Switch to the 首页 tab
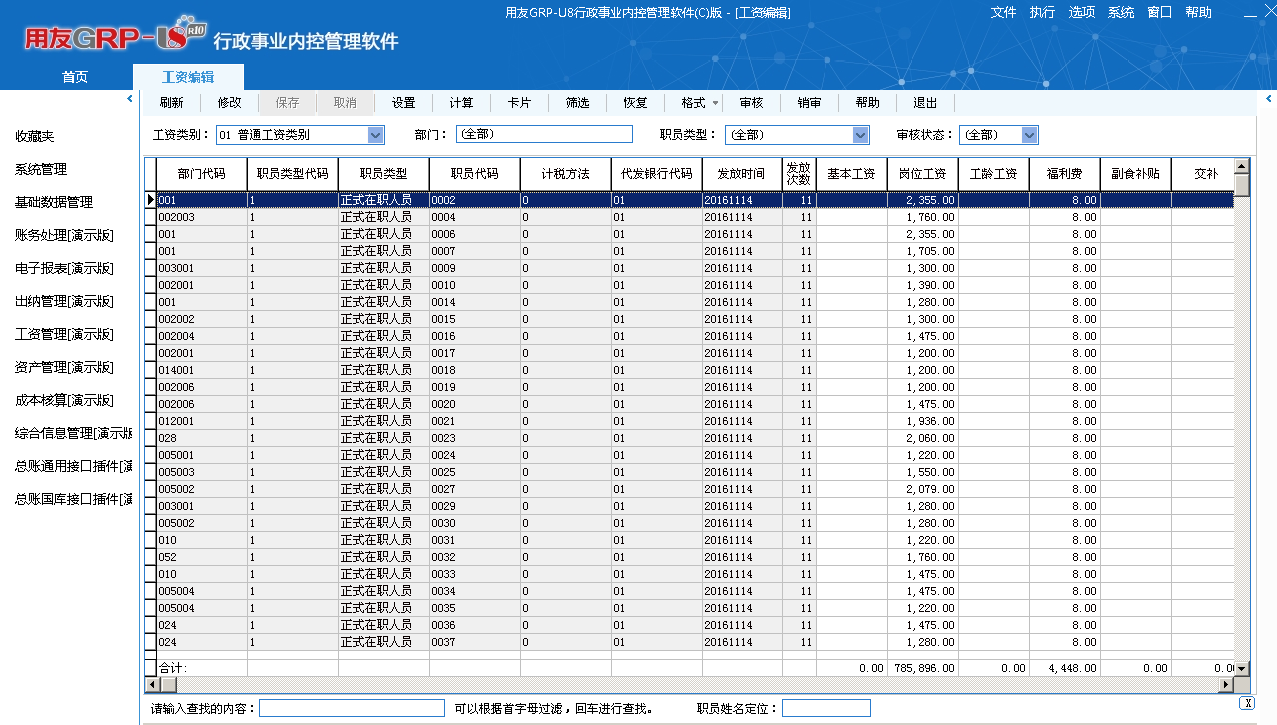Image resolution: width=1277 pixels, height=725 pixels. [x=75, y=77]
